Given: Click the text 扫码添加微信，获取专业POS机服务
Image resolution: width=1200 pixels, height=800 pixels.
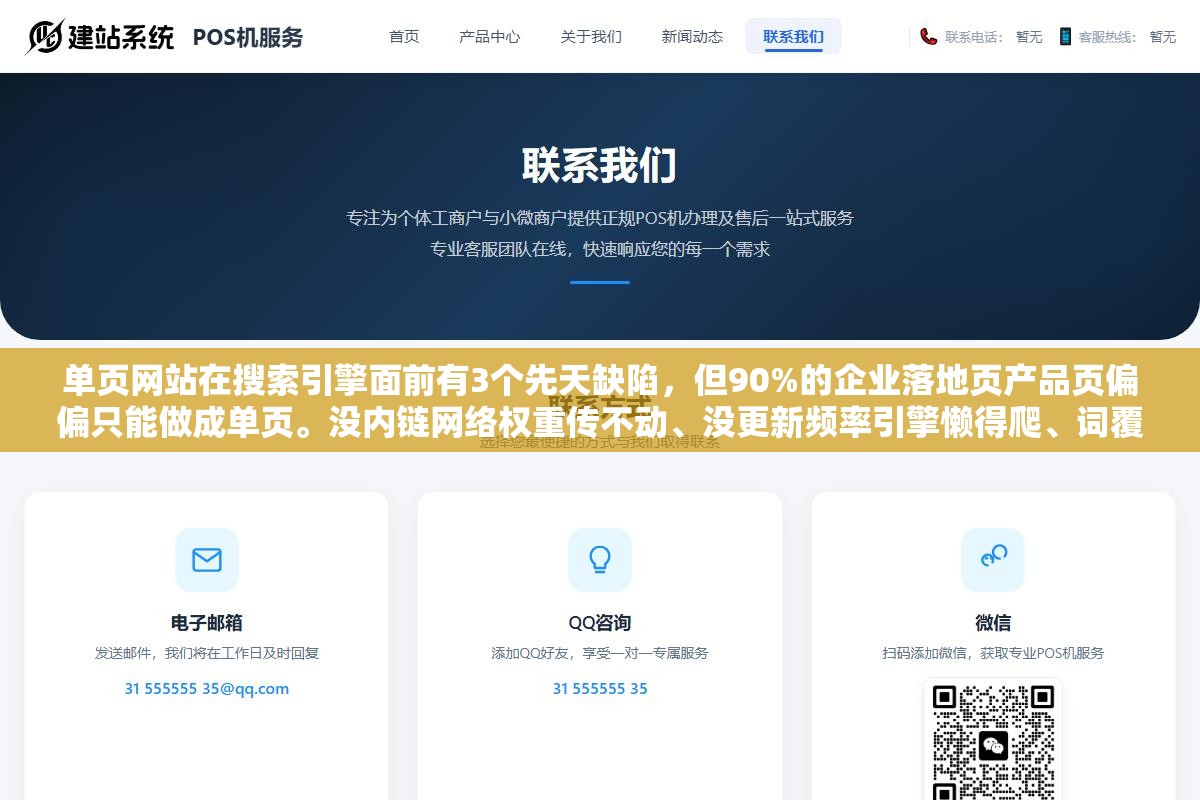Looking at the screenshot, I should coord(993,653).
